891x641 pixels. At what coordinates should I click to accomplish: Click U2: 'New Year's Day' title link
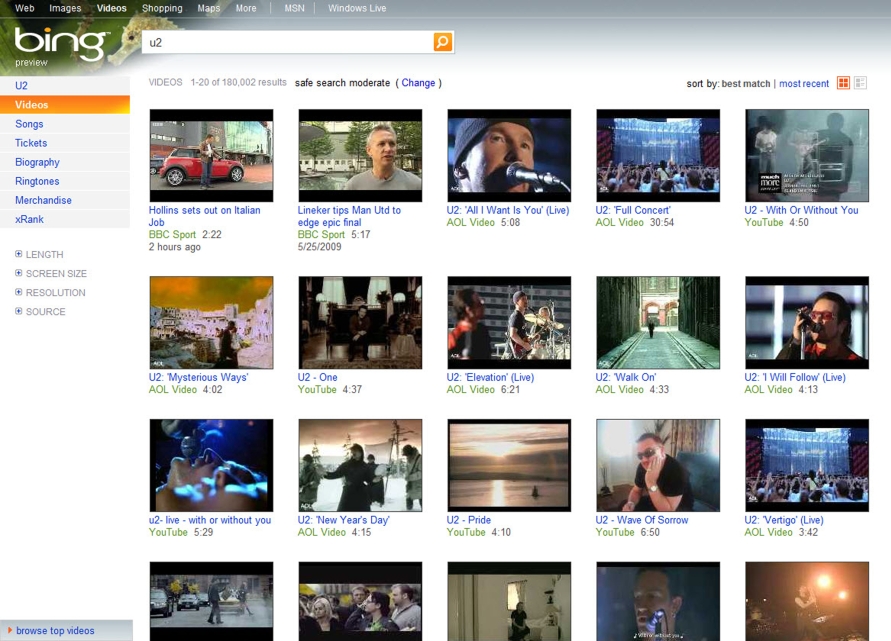(x=343, y=519)
